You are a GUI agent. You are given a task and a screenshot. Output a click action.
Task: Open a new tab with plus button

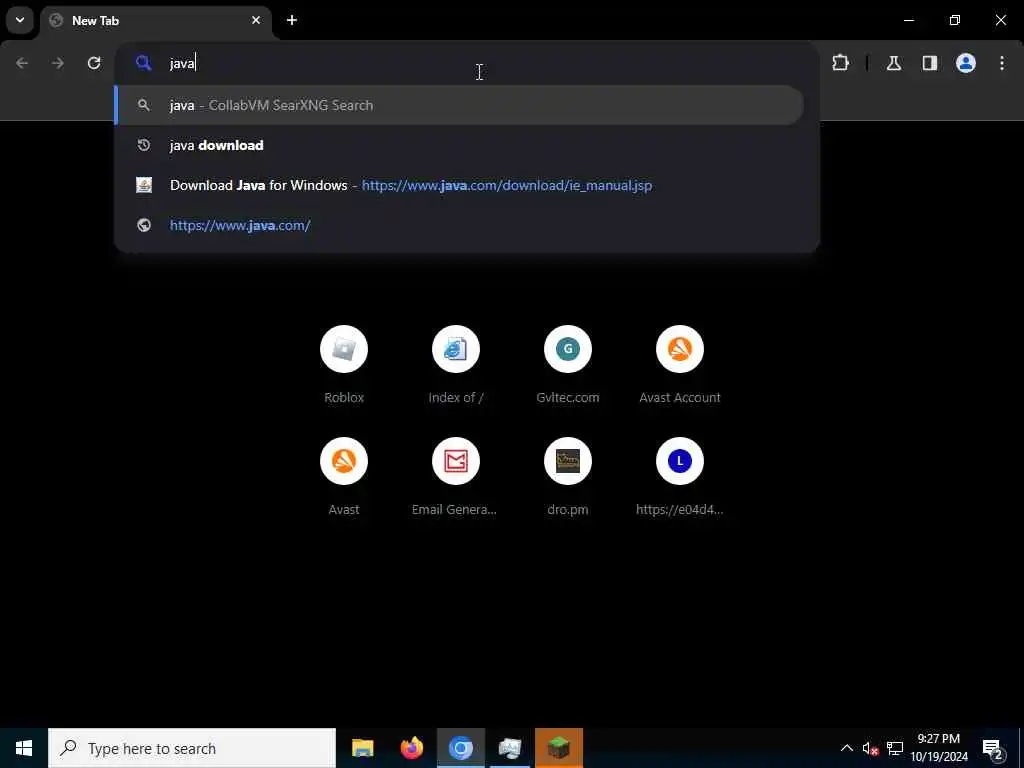292,20
